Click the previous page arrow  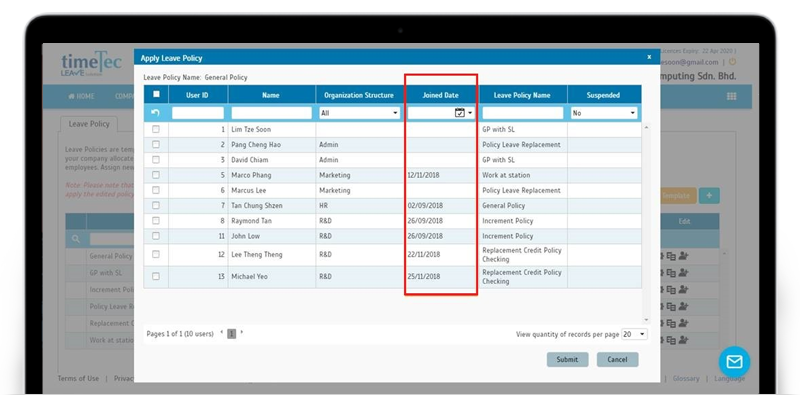(x=222, y=333)
